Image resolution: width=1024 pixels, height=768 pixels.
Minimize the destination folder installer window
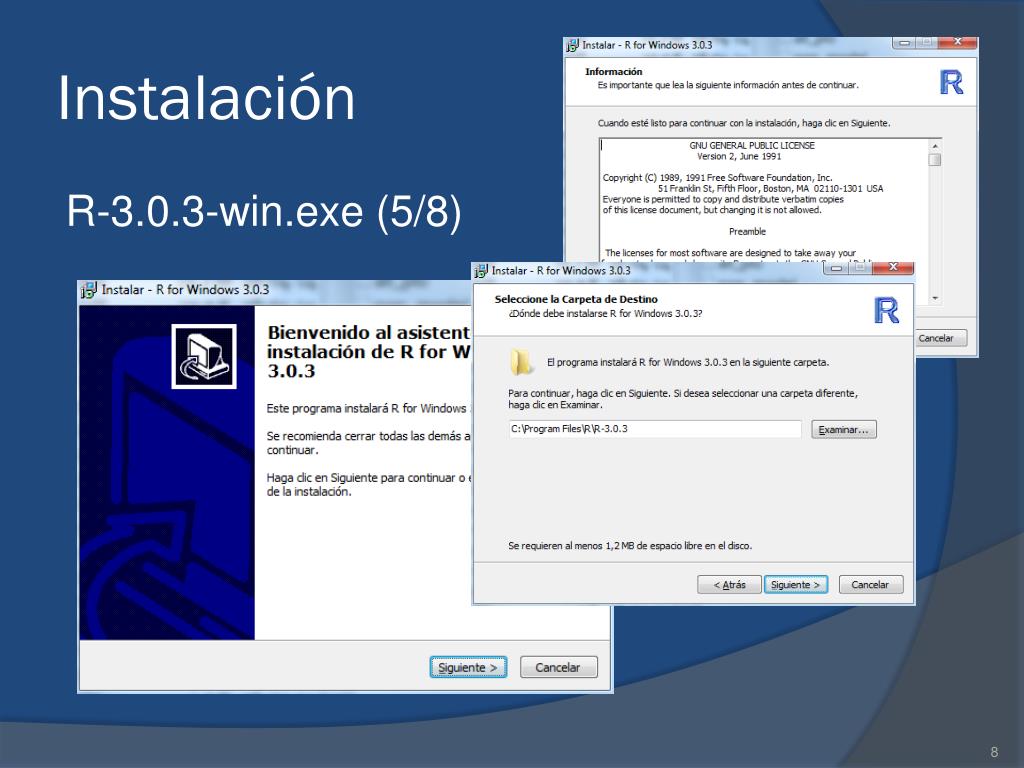(836, 268)
